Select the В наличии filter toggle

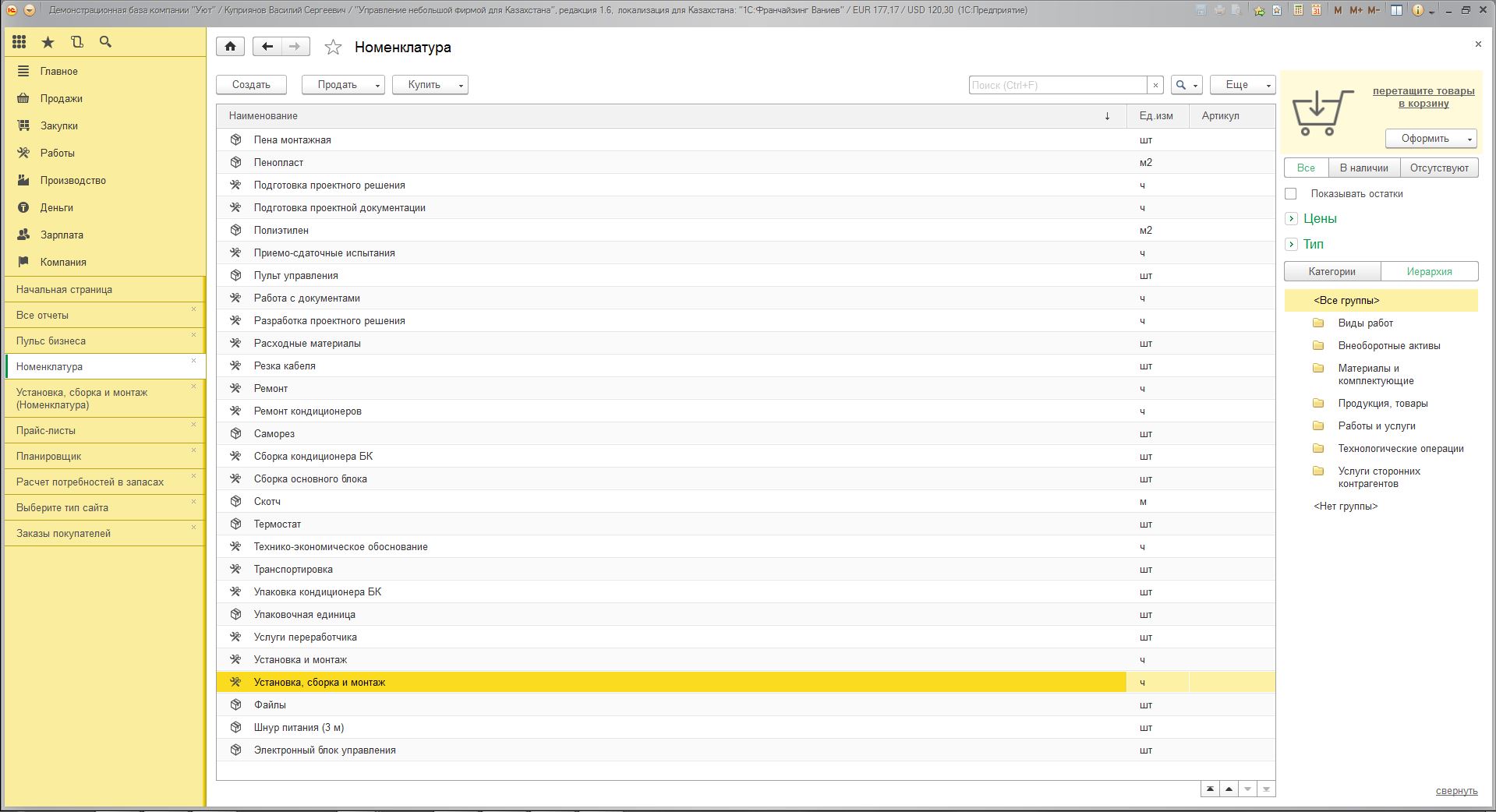click(x=1363, y=168)
